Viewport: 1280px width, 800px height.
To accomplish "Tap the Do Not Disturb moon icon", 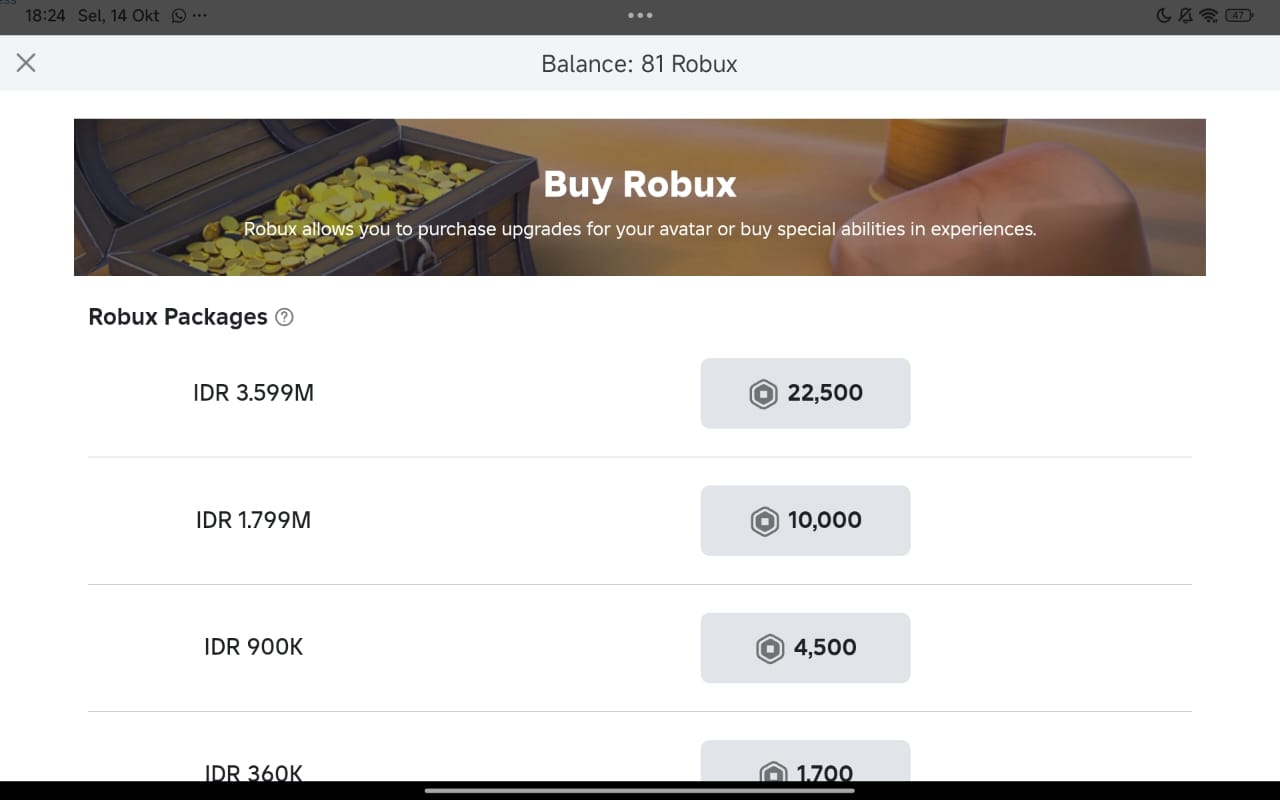I will coord(1163,16).
